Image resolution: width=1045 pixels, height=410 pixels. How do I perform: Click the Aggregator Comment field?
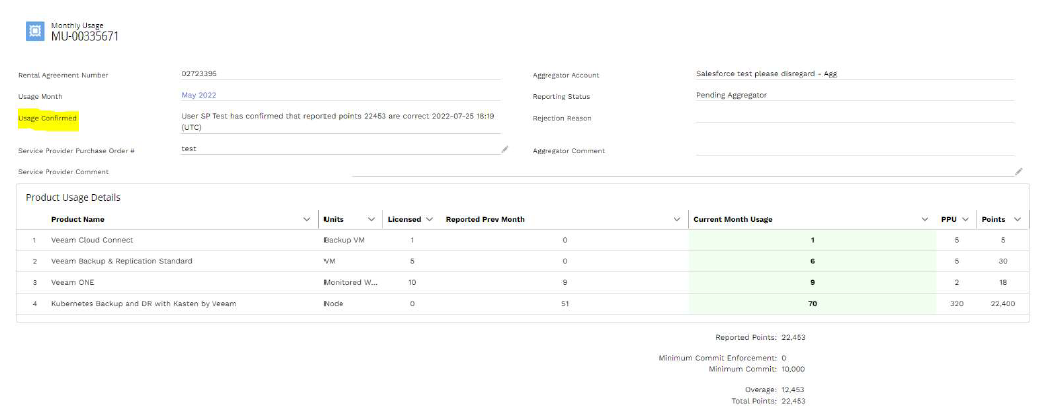[855, 151]
